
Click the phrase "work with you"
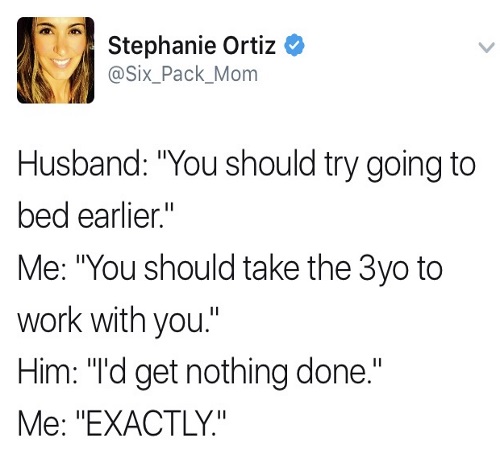(110, 320)
